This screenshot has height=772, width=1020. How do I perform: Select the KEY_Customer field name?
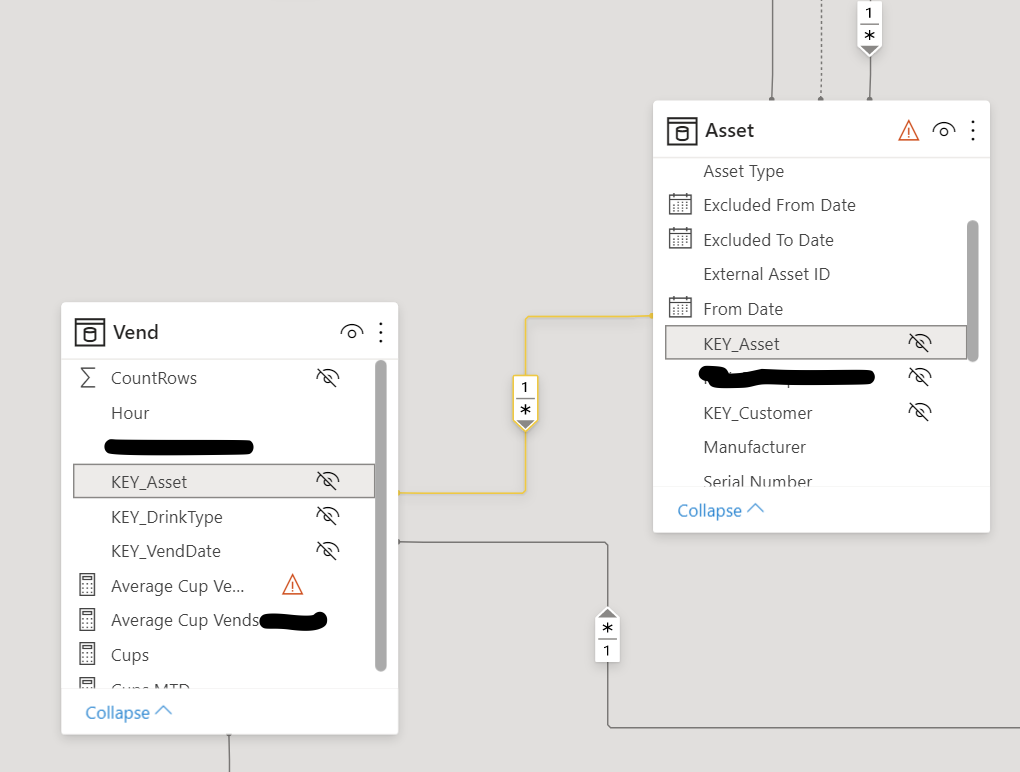(x=758, y=413)
